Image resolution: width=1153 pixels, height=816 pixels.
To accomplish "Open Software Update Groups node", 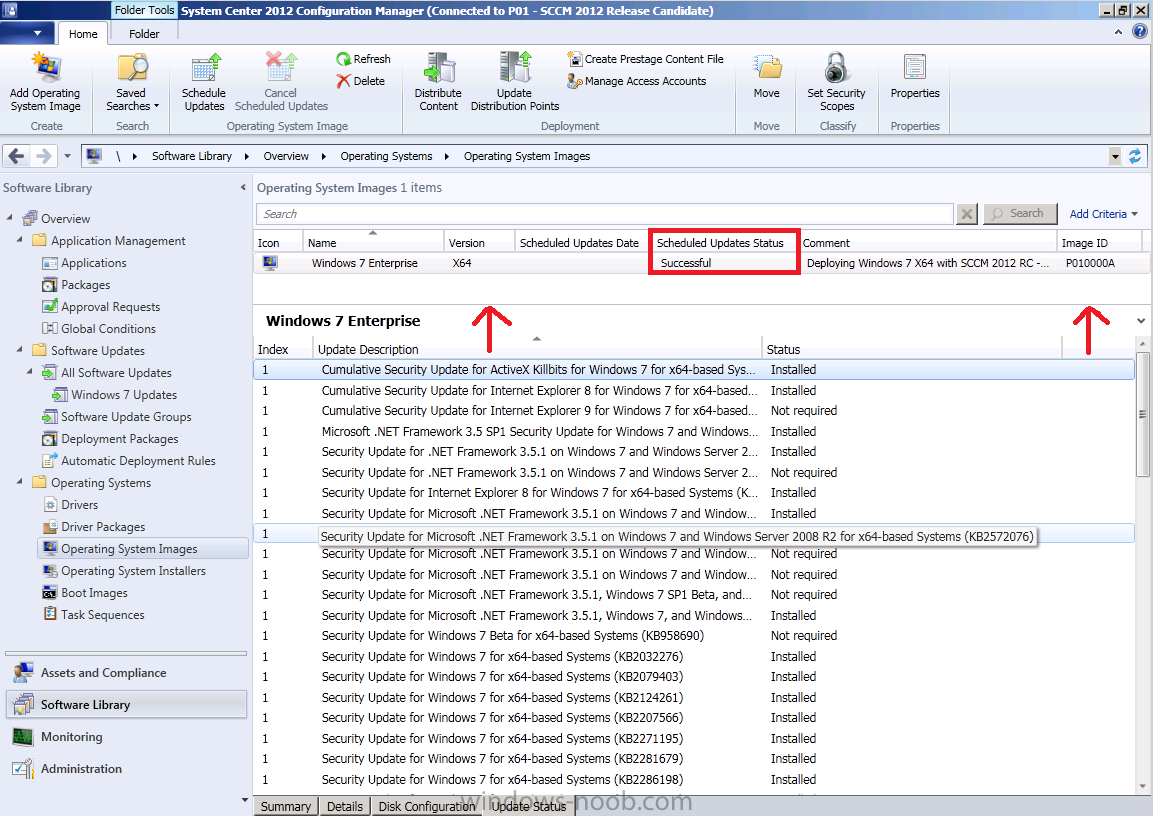I will pos(116,417).
